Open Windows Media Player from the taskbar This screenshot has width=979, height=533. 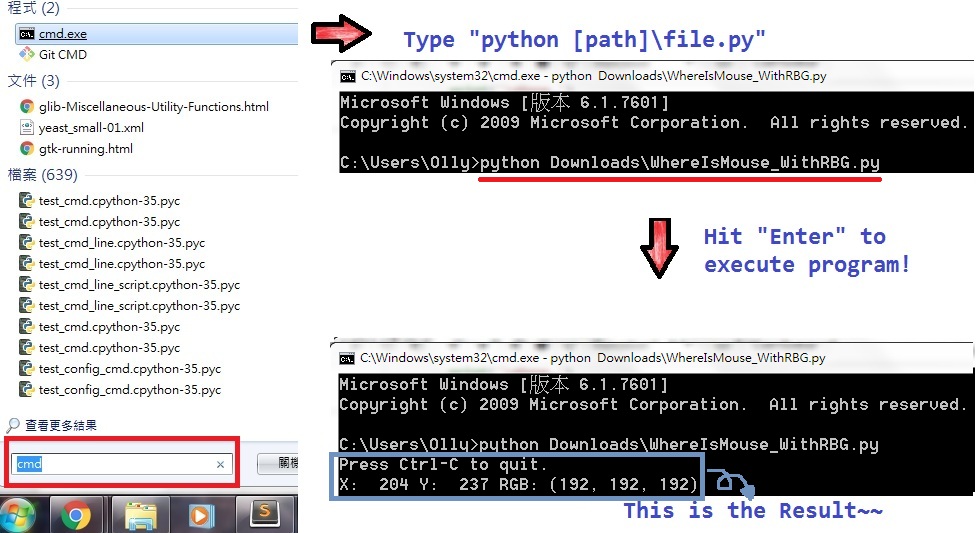(203, 514)
